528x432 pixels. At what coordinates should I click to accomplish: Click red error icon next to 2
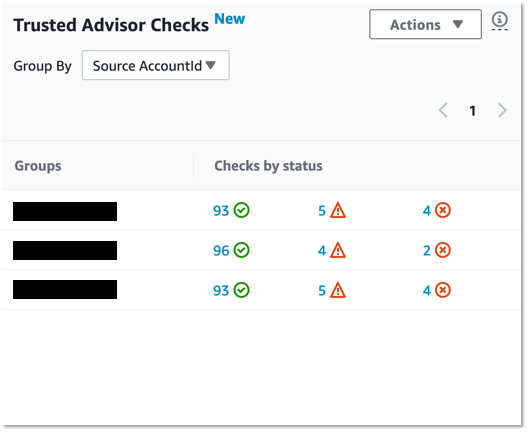[443, 250]
